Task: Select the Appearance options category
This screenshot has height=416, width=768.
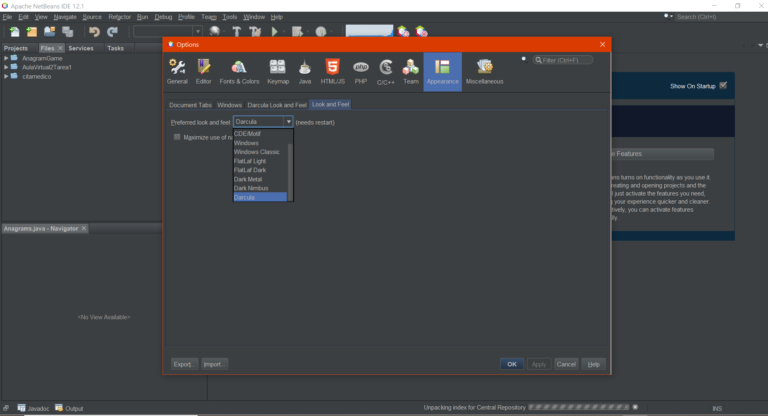Action: (442, 72)
